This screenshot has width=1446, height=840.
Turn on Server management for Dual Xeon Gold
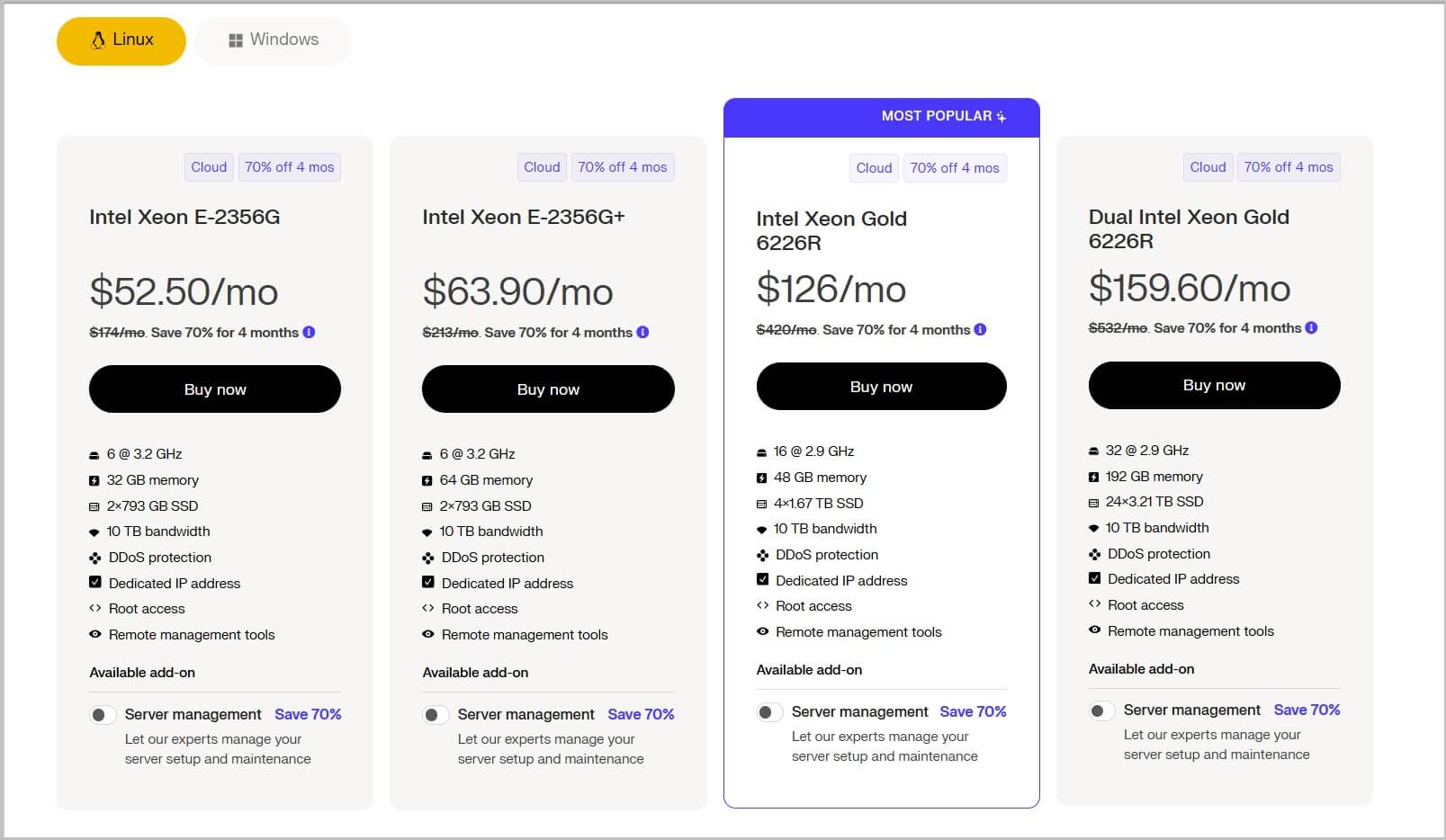click(1101, 710)
